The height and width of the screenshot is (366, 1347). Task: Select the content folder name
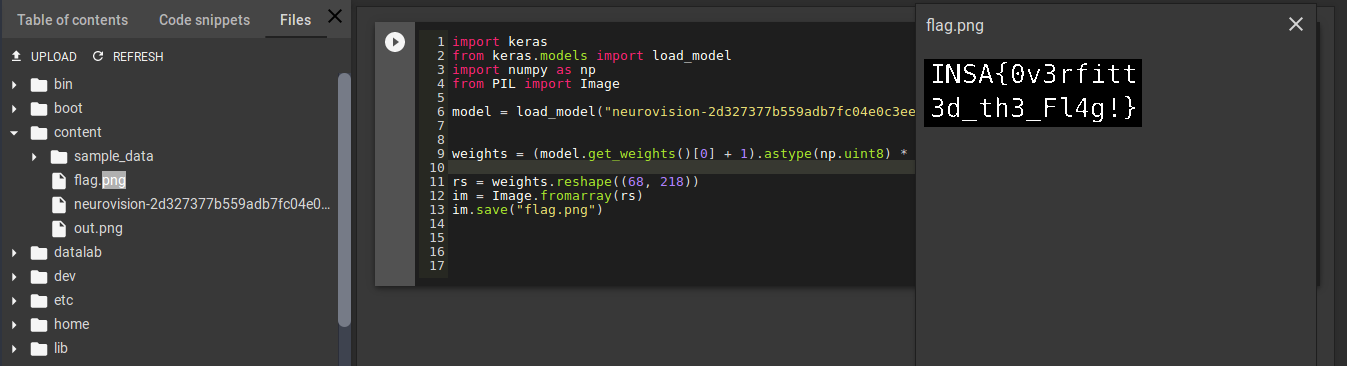pyautogui.click(x=78, y=133)
